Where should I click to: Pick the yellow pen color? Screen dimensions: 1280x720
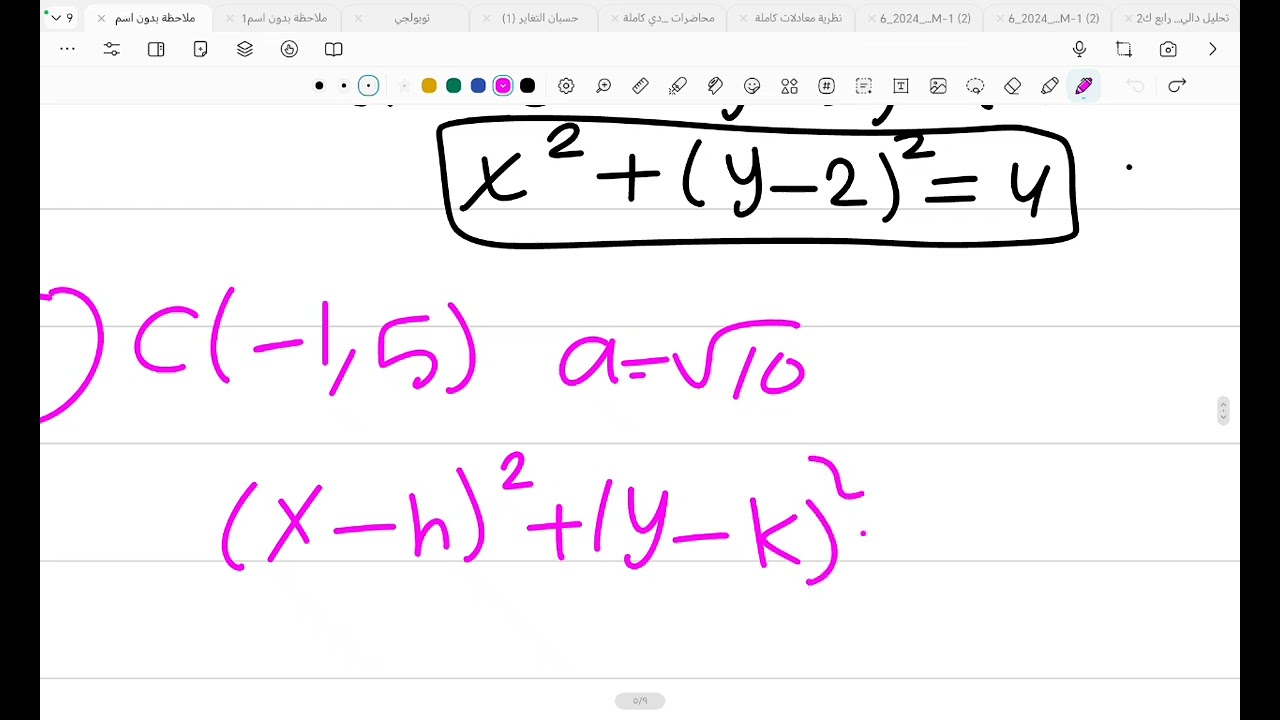pyautogui.click(x=429, y=86)
